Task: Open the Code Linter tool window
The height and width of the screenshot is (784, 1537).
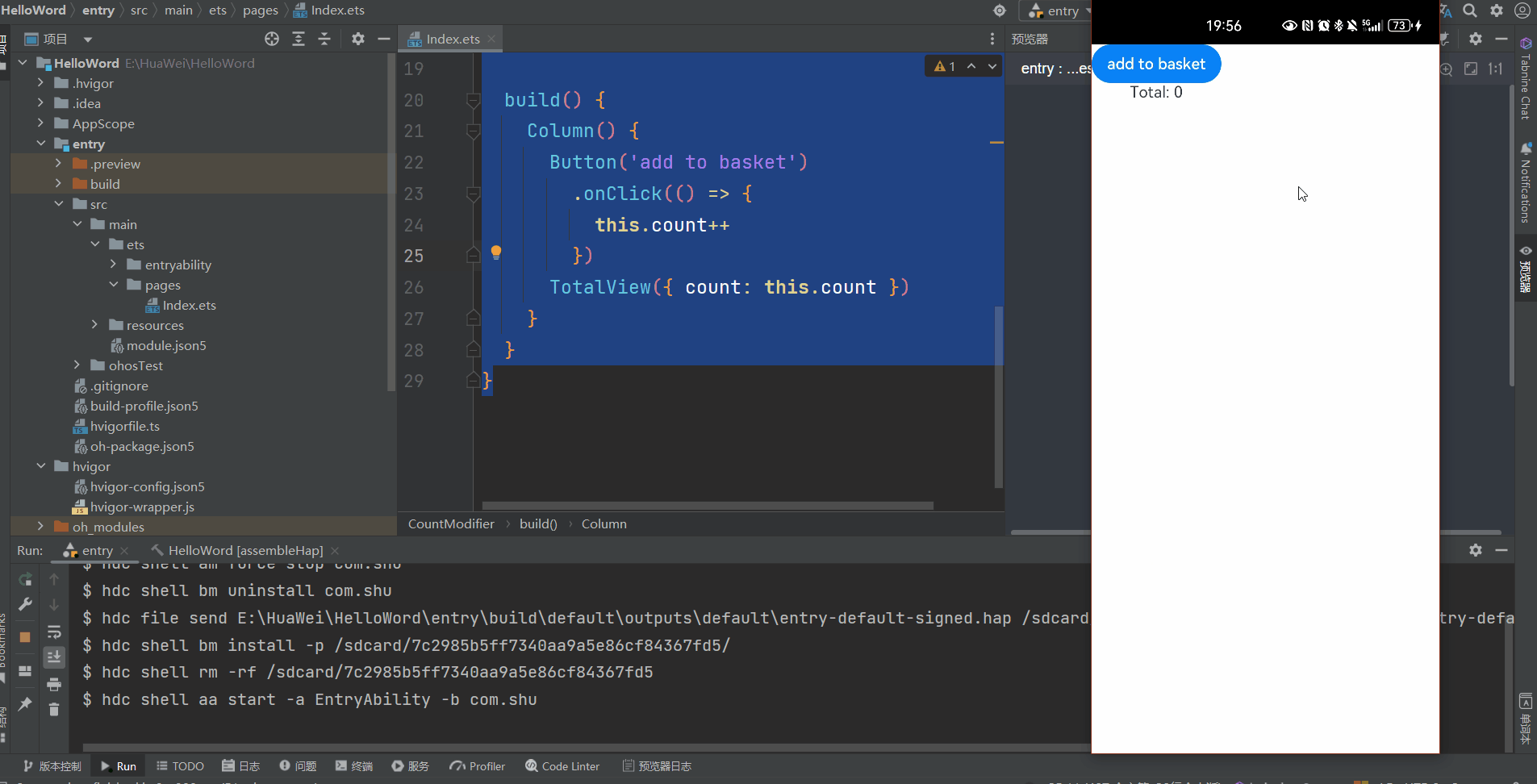Action: coord(562,766)
